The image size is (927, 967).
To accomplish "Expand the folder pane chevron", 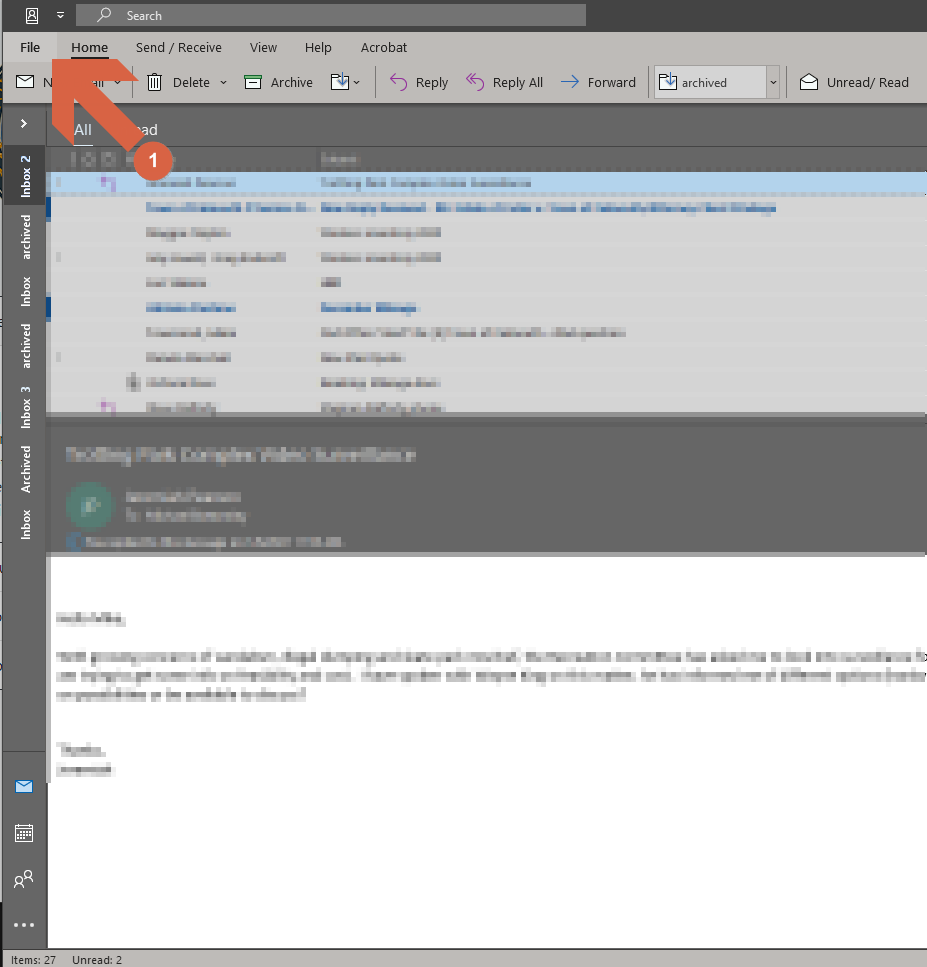I will [23, 124].
